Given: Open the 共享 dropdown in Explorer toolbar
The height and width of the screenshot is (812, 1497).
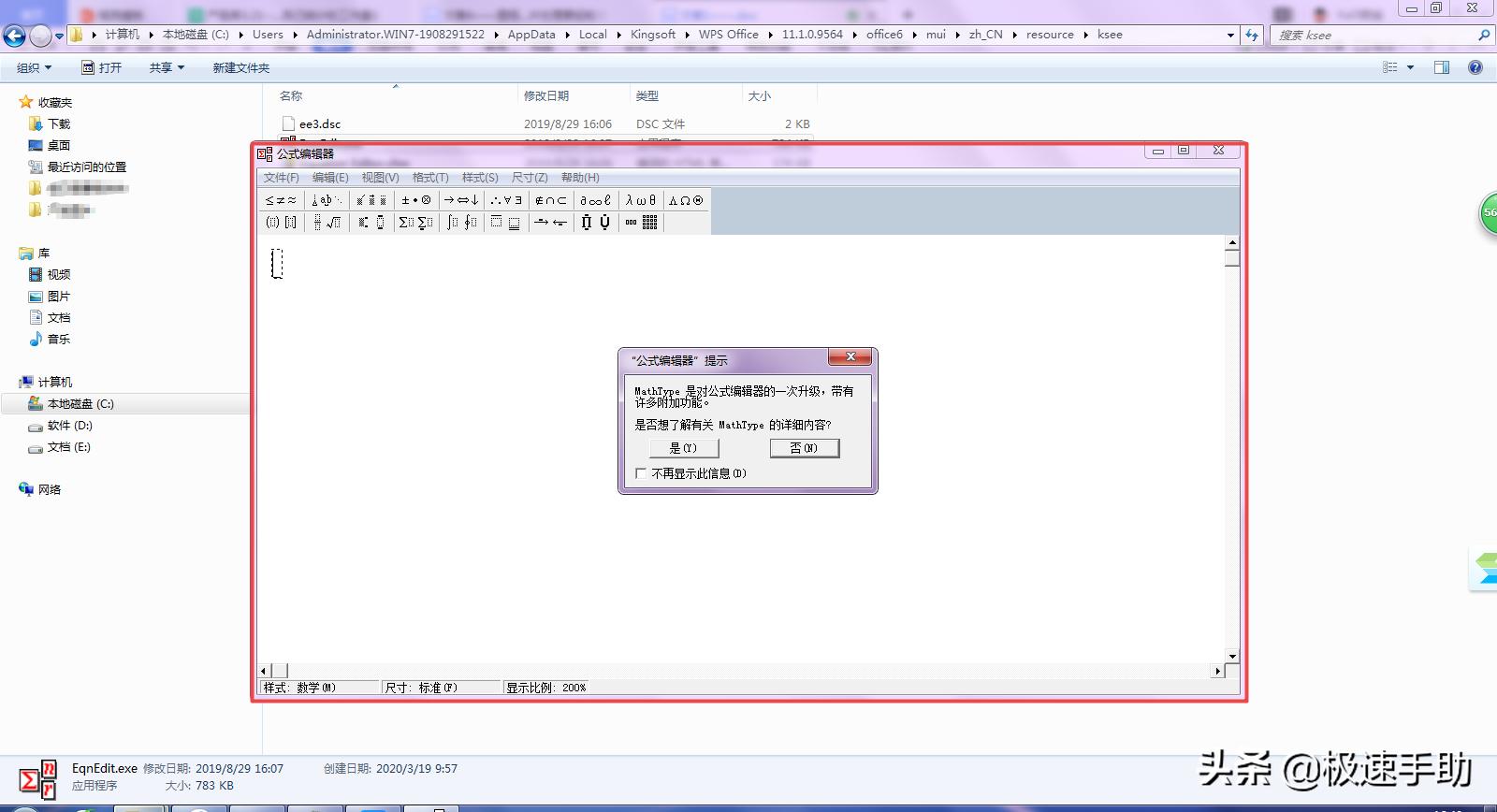Looking at the screenshot, I should tap(167, 67).
